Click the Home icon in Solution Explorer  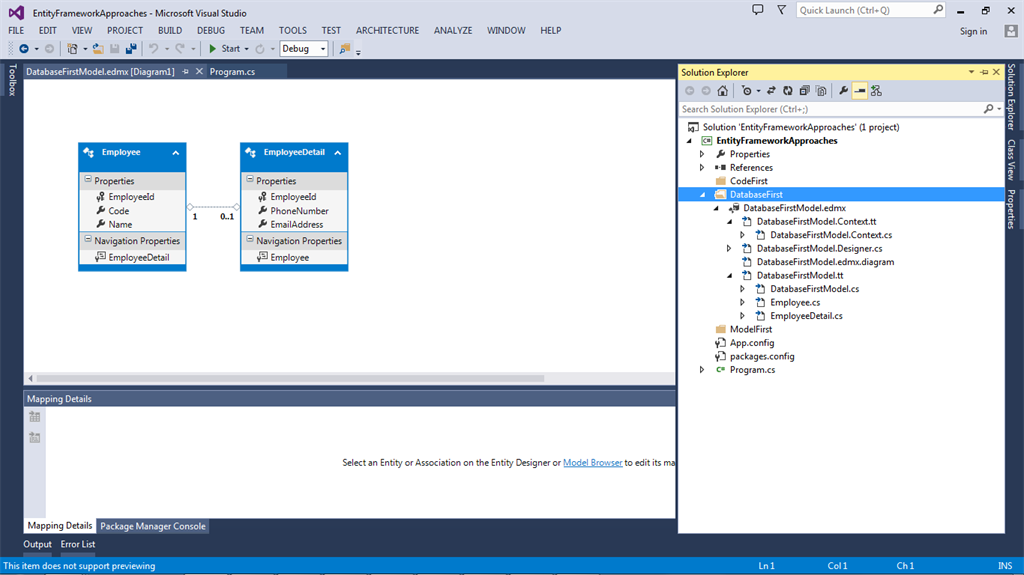pos(722,91)
